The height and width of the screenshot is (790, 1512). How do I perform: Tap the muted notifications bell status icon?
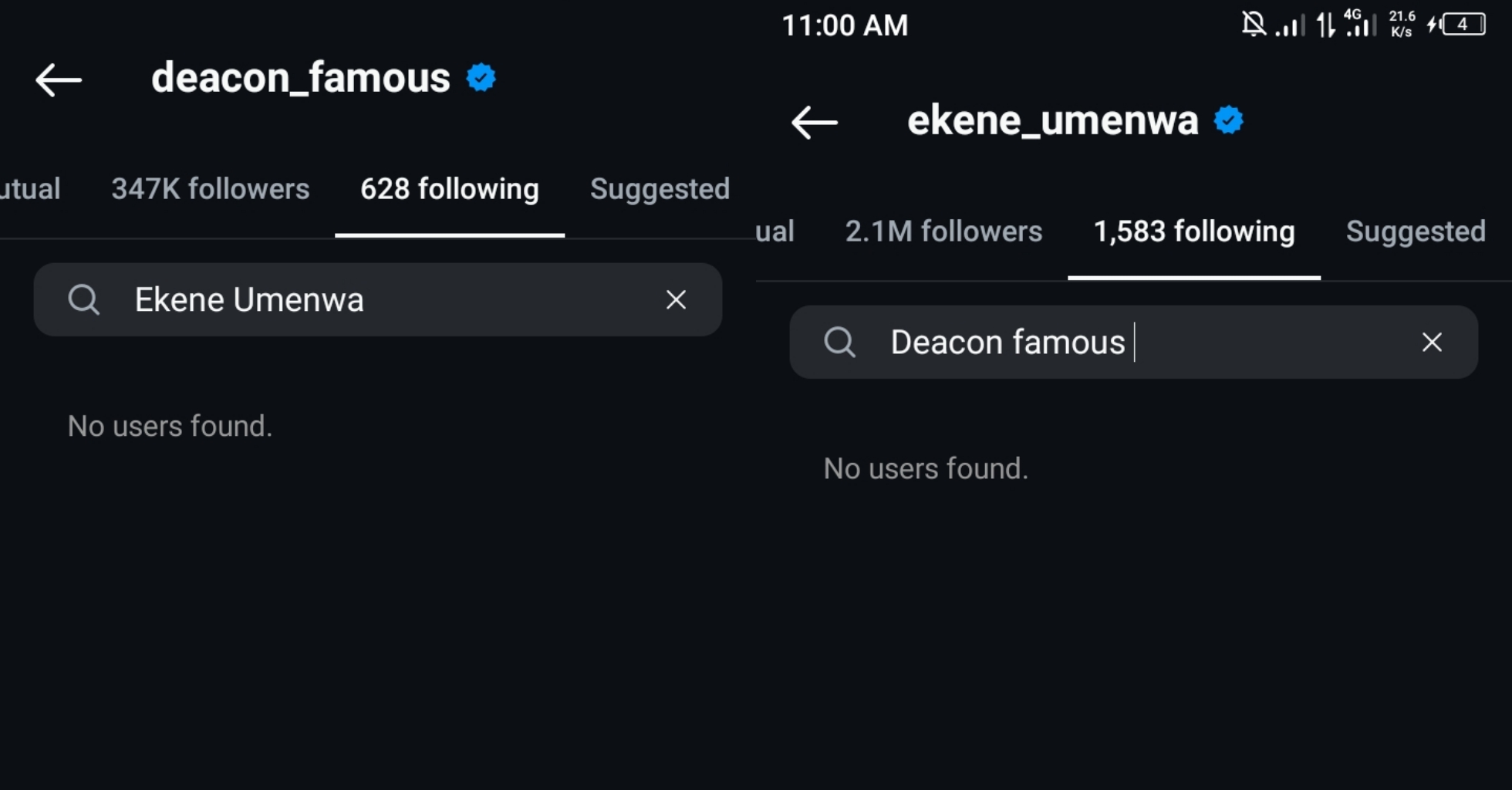[1254, 25]
